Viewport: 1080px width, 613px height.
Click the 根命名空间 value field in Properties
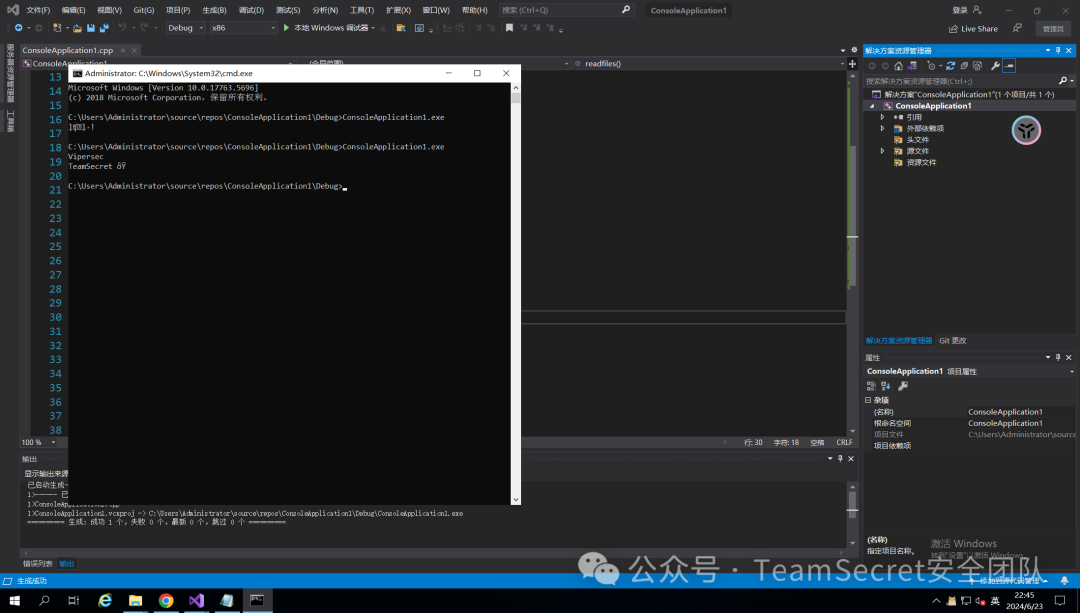click(1021, 424)
